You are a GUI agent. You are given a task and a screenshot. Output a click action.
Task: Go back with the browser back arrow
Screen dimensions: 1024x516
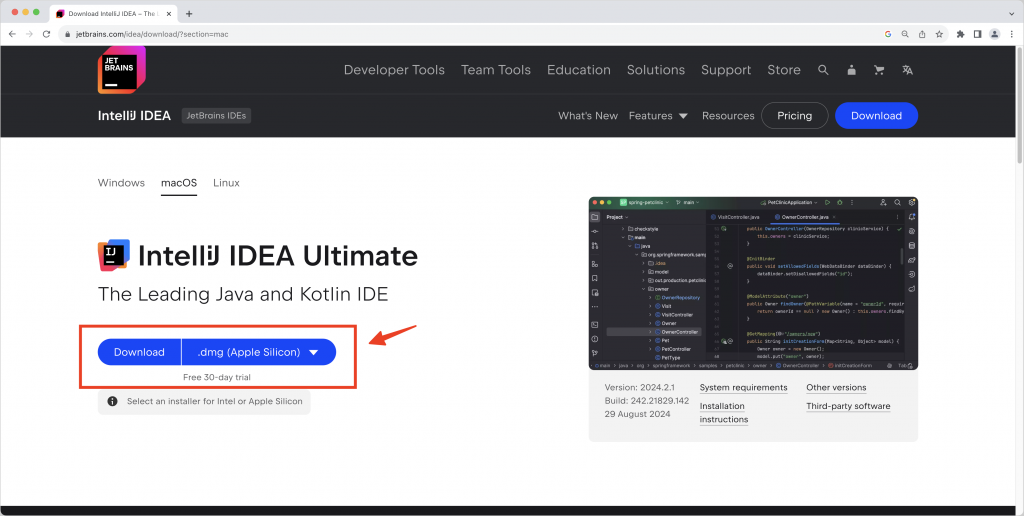[x=12, y=34]
